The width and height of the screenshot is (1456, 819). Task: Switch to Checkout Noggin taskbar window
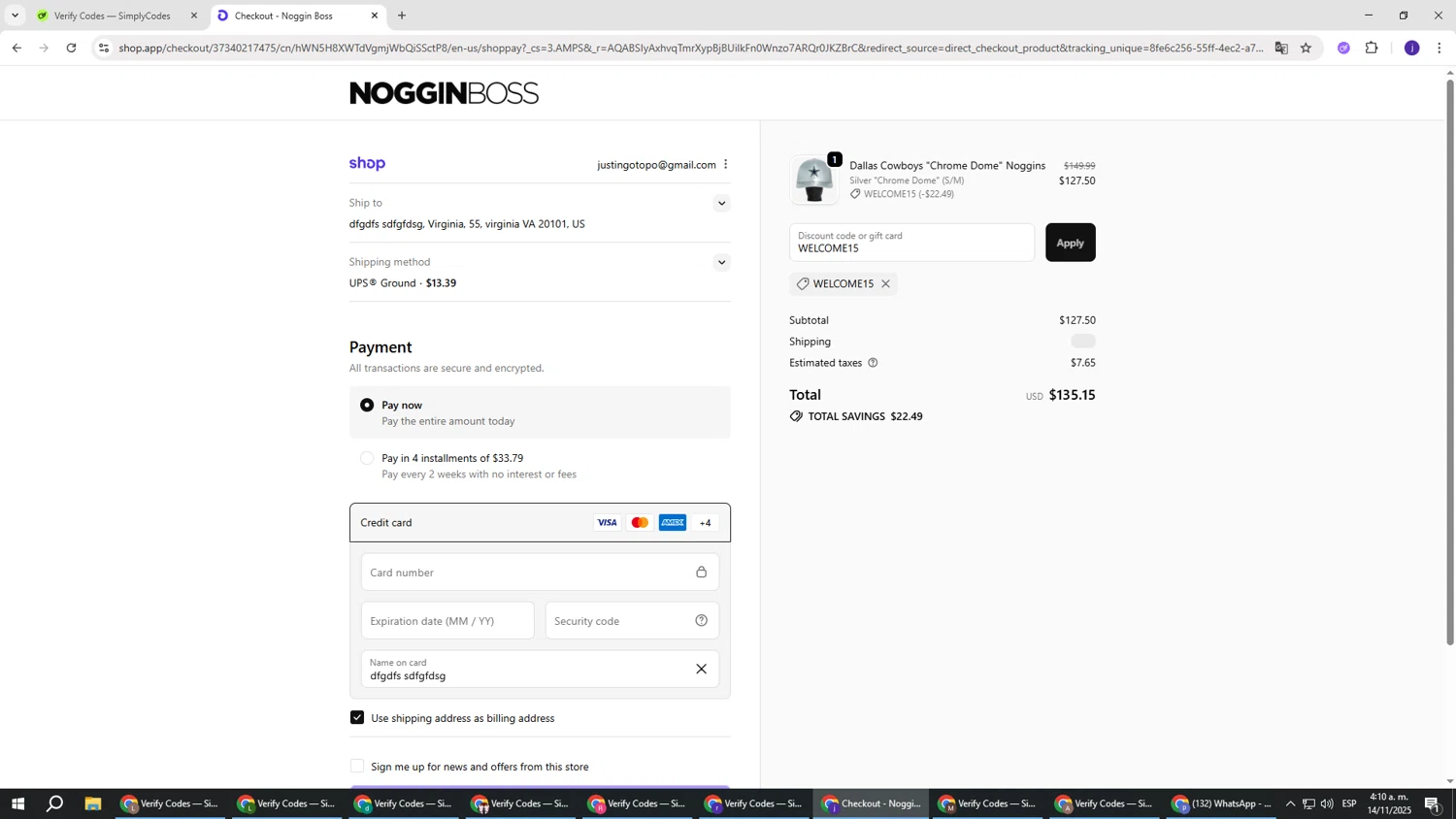pyautogui.click(x=872, y=803)
